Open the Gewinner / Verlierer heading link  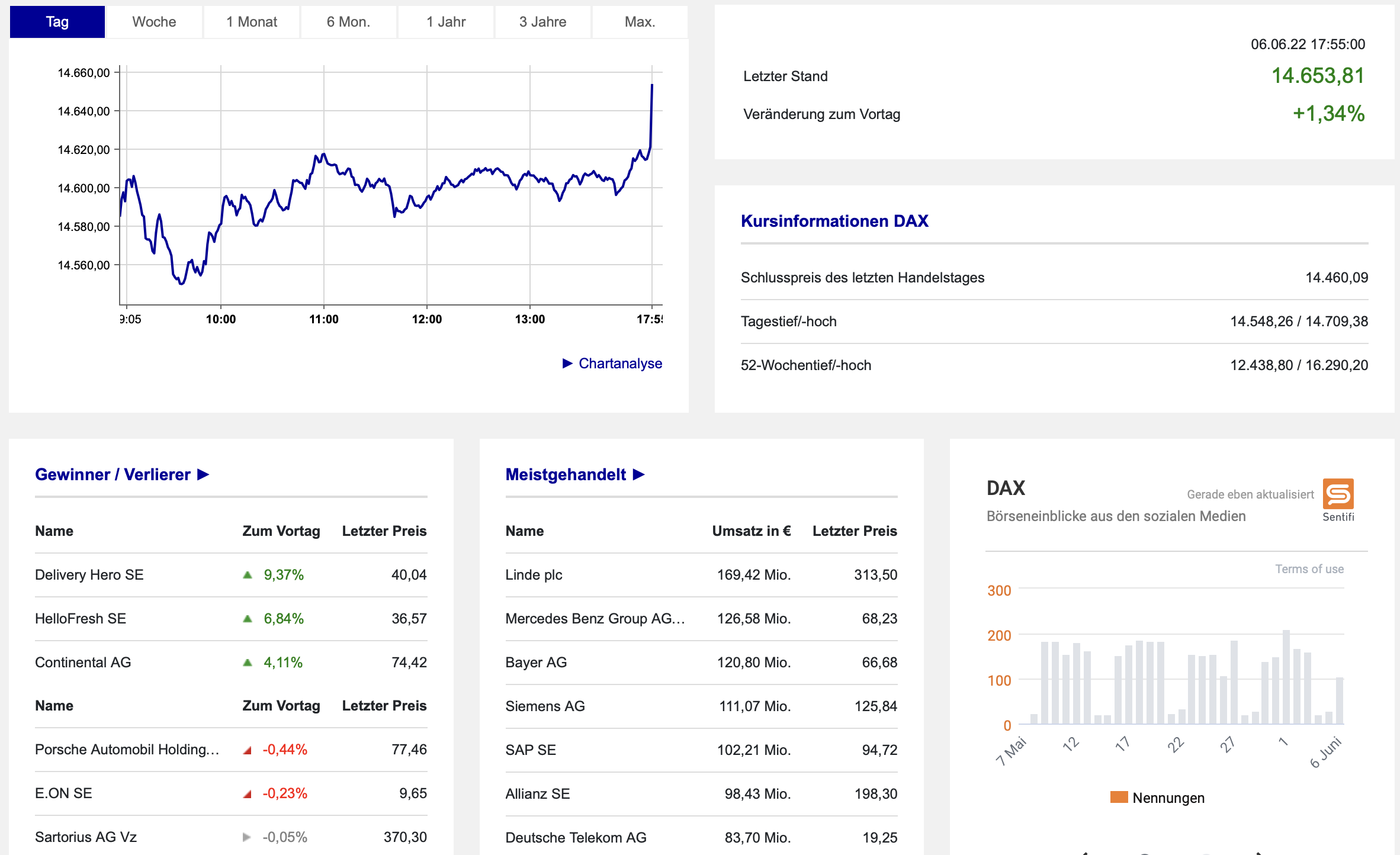(113, 474)
